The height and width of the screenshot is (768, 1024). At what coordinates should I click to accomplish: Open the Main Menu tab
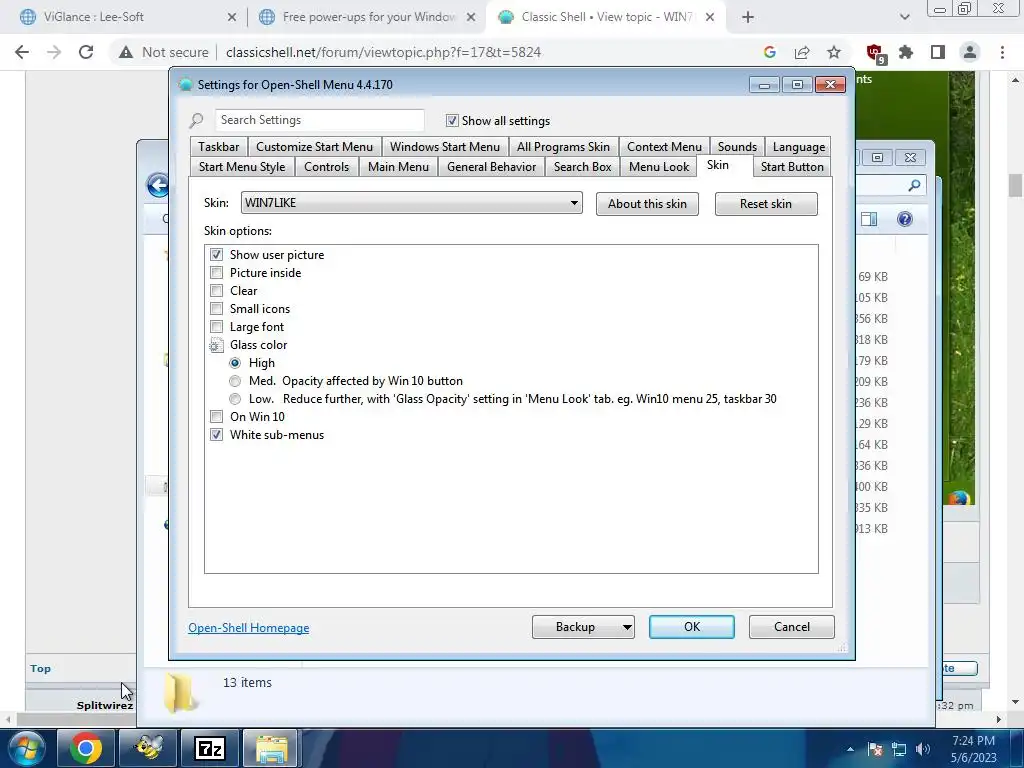click(x=398, y=167)
